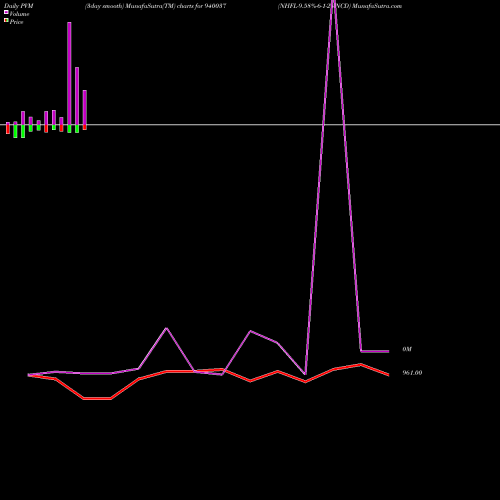Click the tallest magenta volume bar

tap(69, 73)
